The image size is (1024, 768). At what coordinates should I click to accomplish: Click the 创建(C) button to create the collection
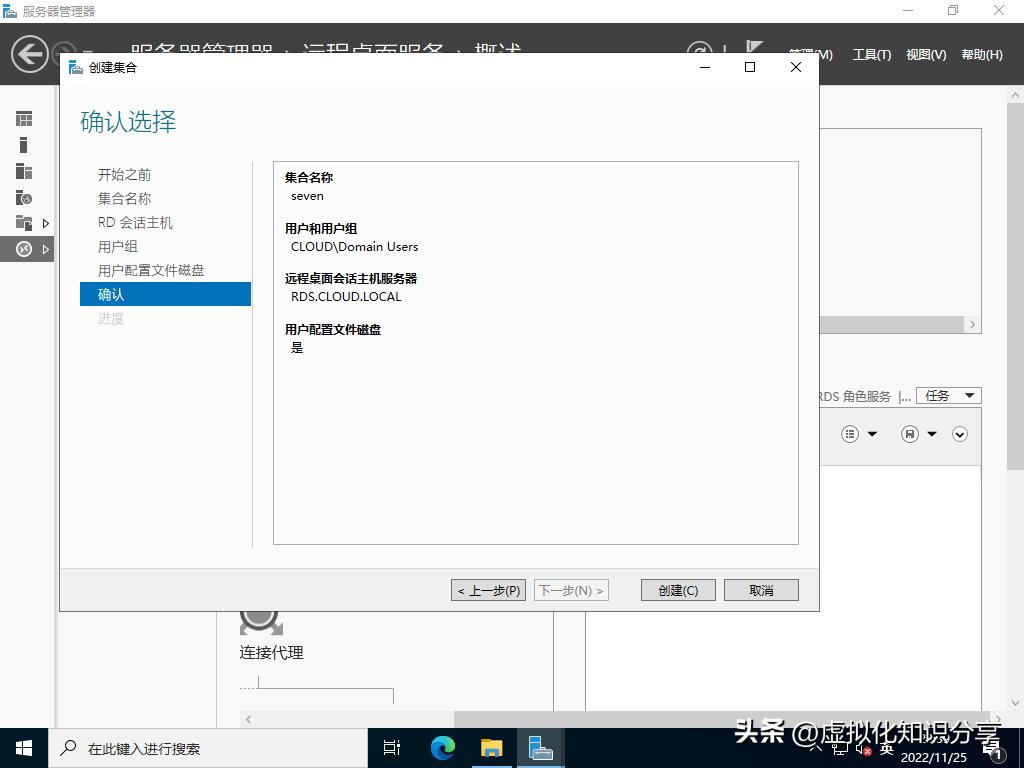pyautogui.click(x=678, y=589)
